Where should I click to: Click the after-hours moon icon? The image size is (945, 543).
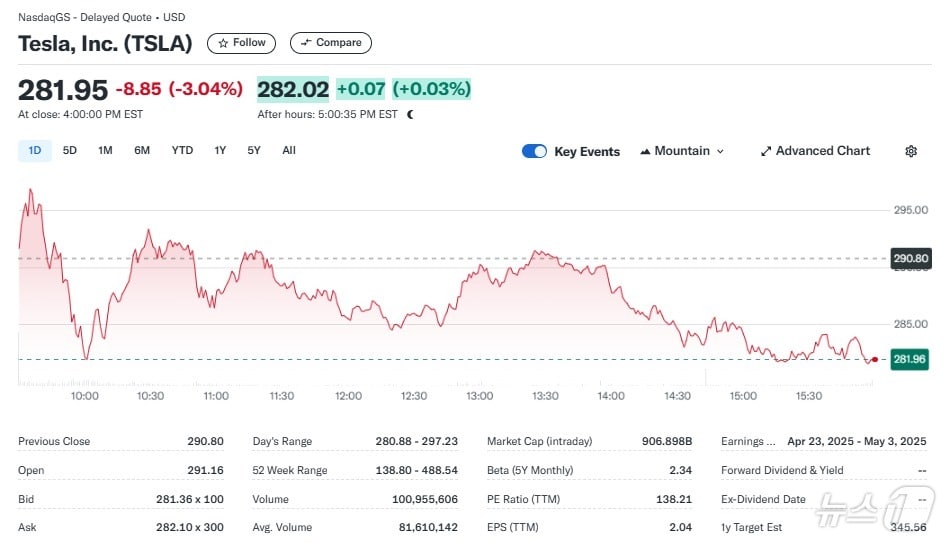coord(410,115)
